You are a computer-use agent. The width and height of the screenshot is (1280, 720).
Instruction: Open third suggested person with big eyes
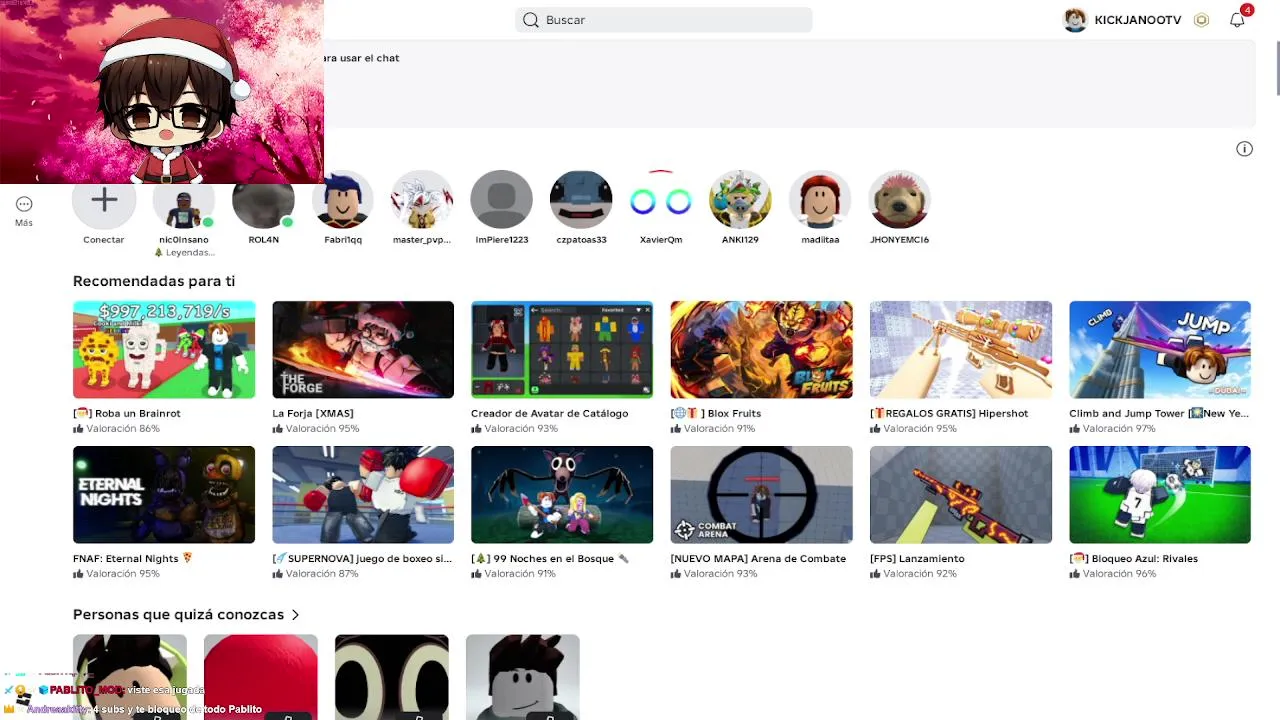[x=392, y=677]
